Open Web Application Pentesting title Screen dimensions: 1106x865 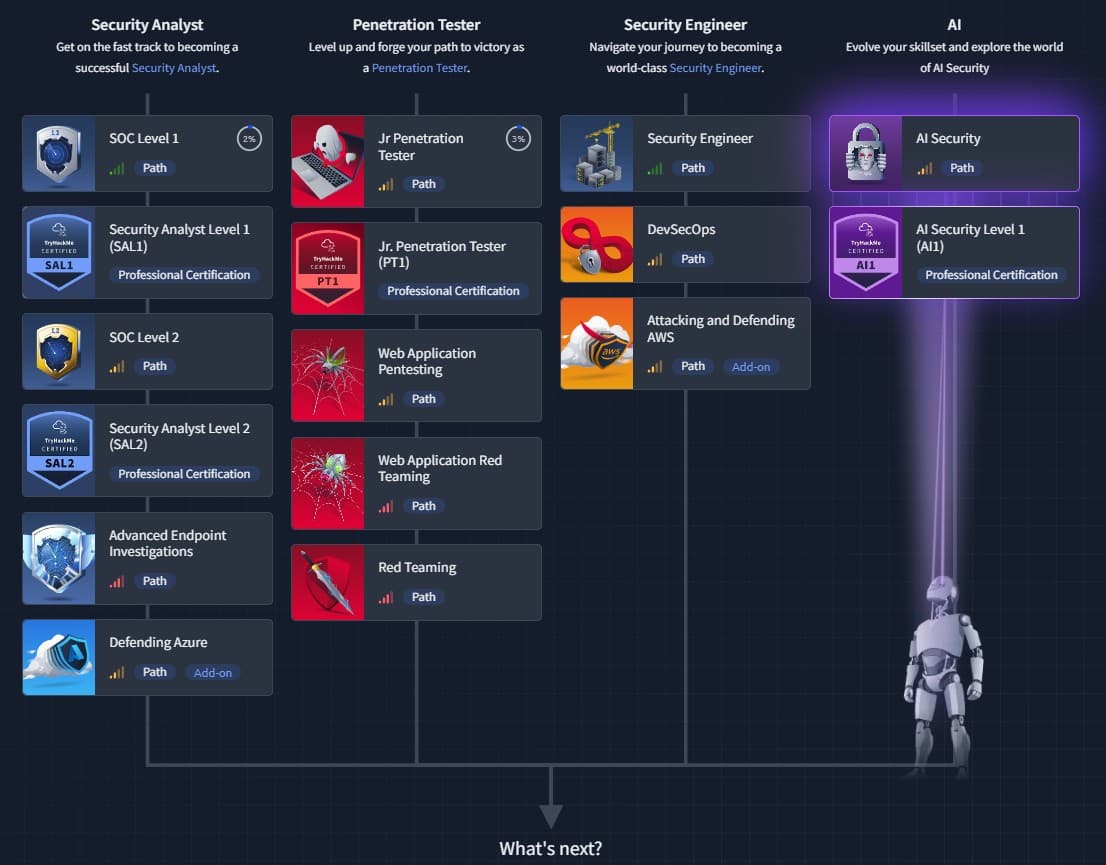427,361
